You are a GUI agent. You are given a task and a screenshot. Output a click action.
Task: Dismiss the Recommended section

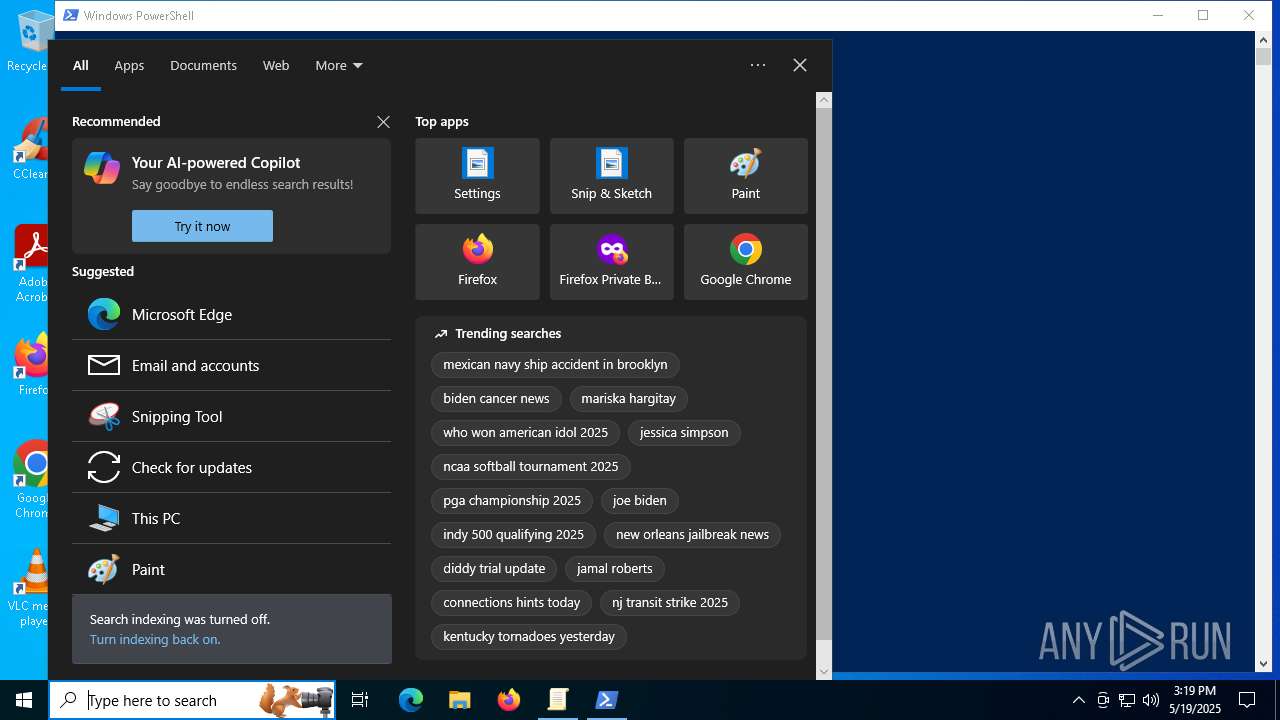click(383, 122)
